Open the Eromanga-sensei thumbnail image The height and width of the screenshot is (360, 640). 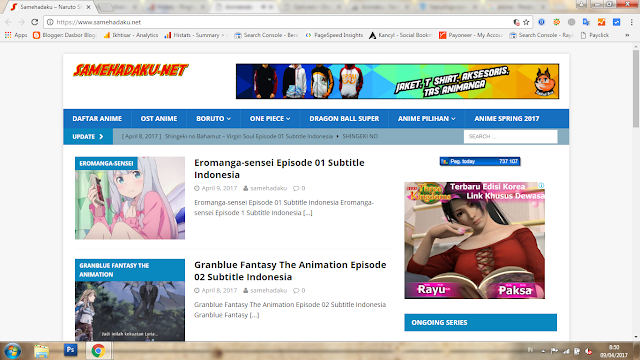pyautogui.click(x=130, y=198)
